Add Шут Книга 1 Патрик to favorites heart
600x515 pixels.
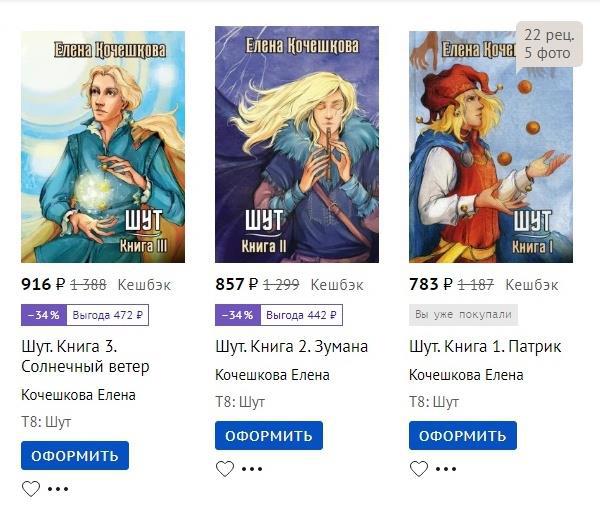(419, 469)
